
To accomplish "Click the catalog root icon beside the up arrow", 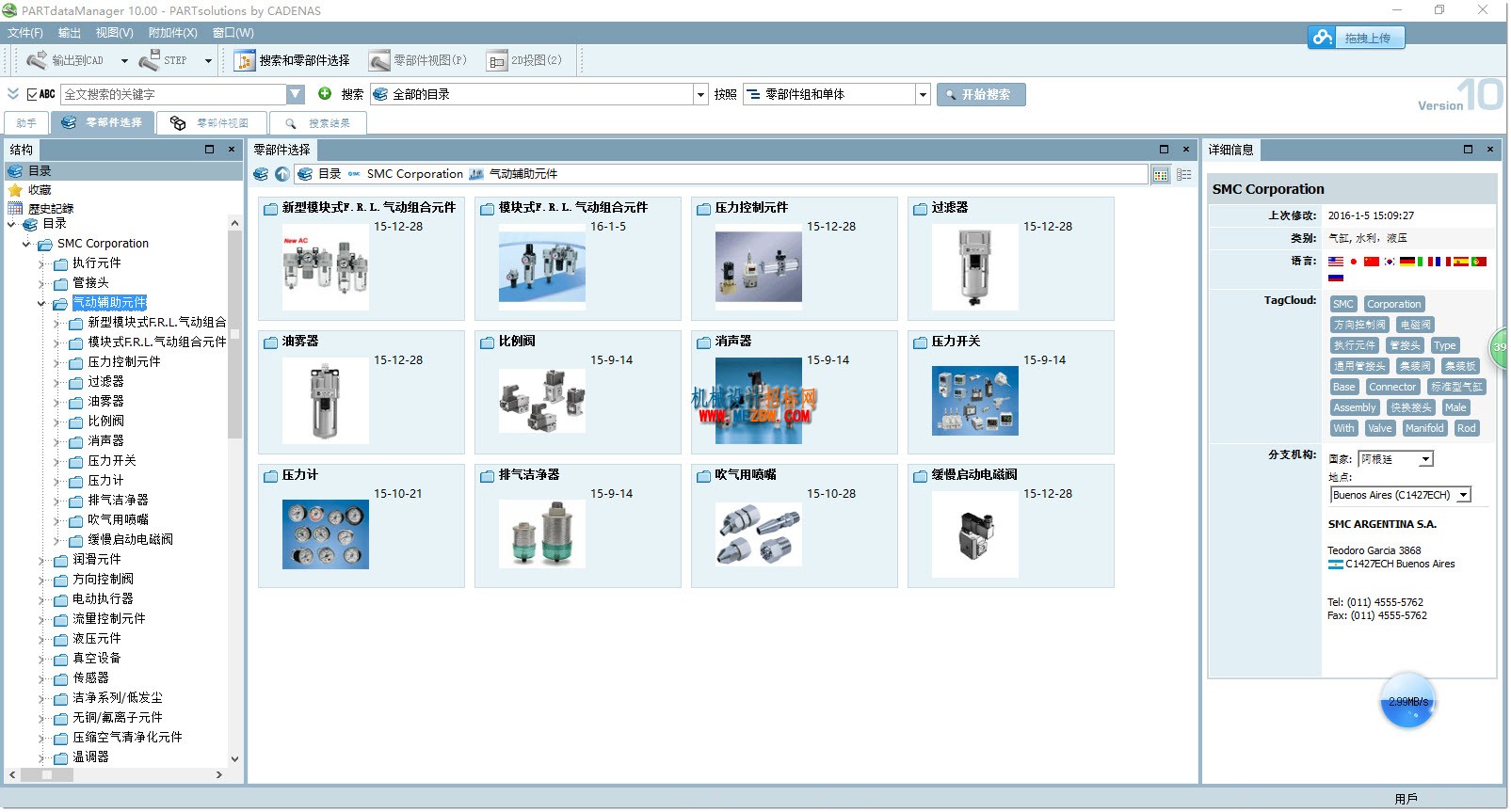I will [262, 174].
